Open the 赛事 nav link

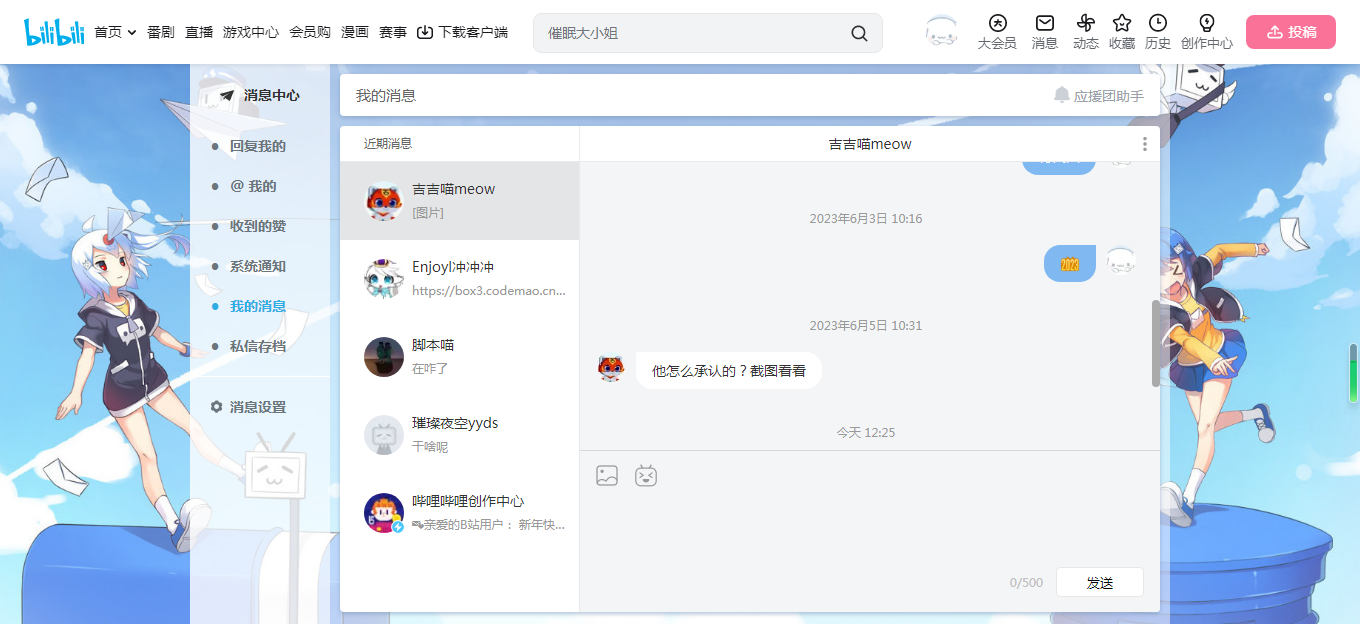tap(393, 32)
